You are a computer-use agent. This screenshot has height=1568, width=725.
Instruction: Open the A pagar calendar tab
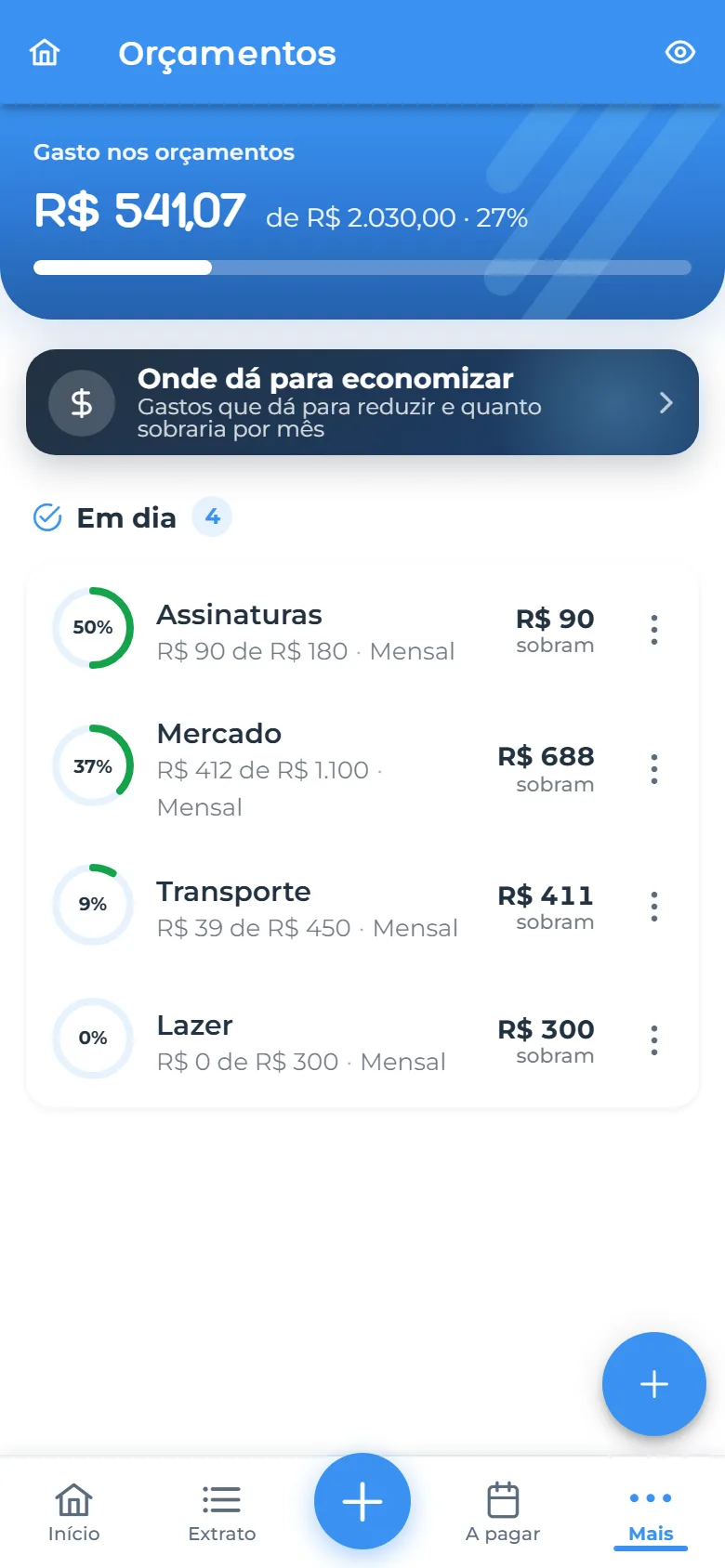pos(503,1512)
